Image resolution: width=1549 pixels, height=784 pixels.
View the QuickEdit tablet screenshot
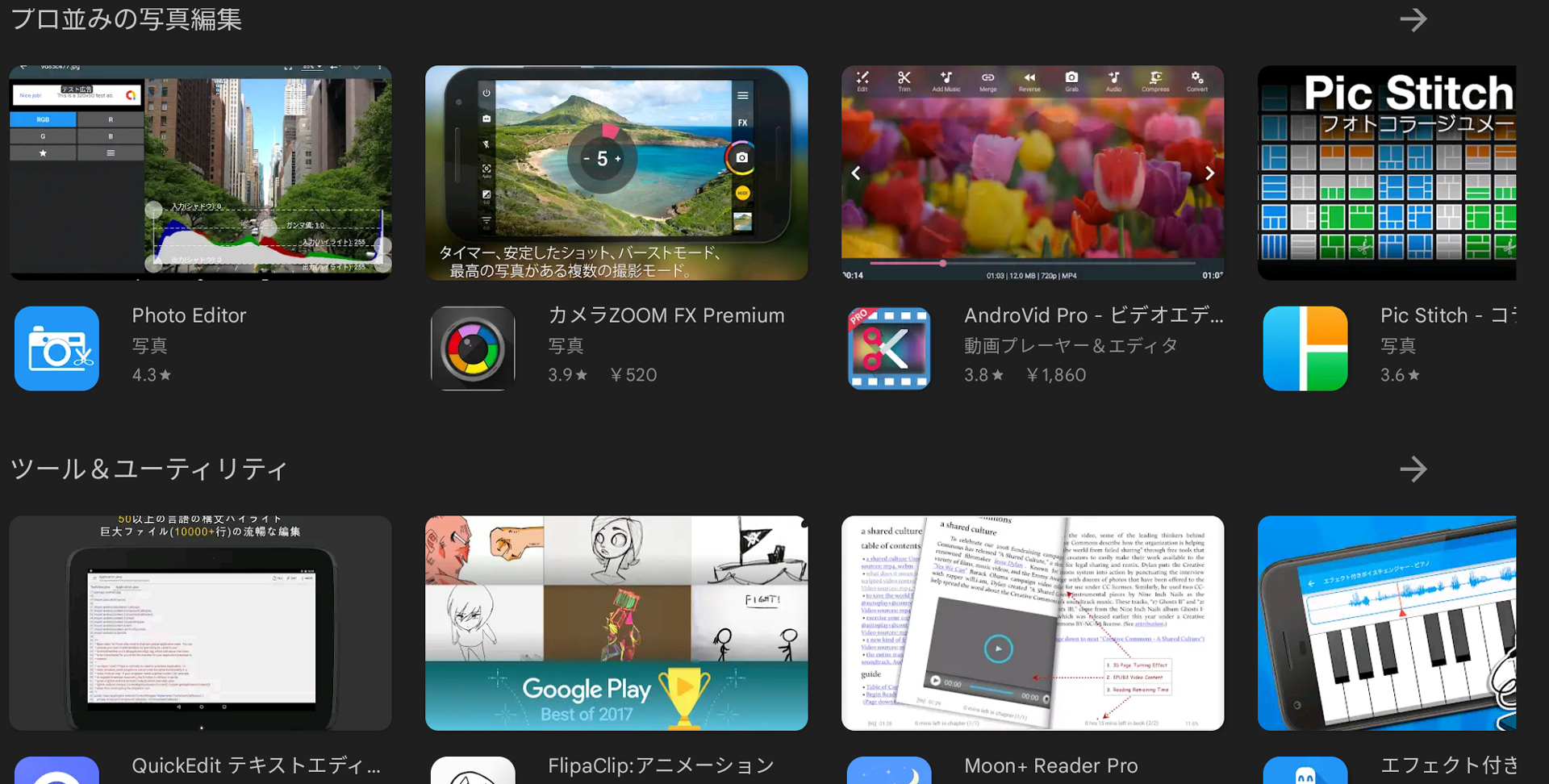pyautogui.click(x=201, y=623)
